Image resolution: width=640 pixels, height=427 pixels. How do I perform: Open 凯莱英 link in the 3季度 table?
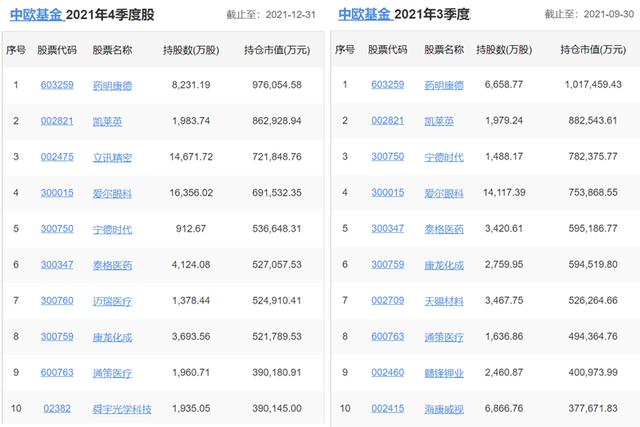[439, 121]
